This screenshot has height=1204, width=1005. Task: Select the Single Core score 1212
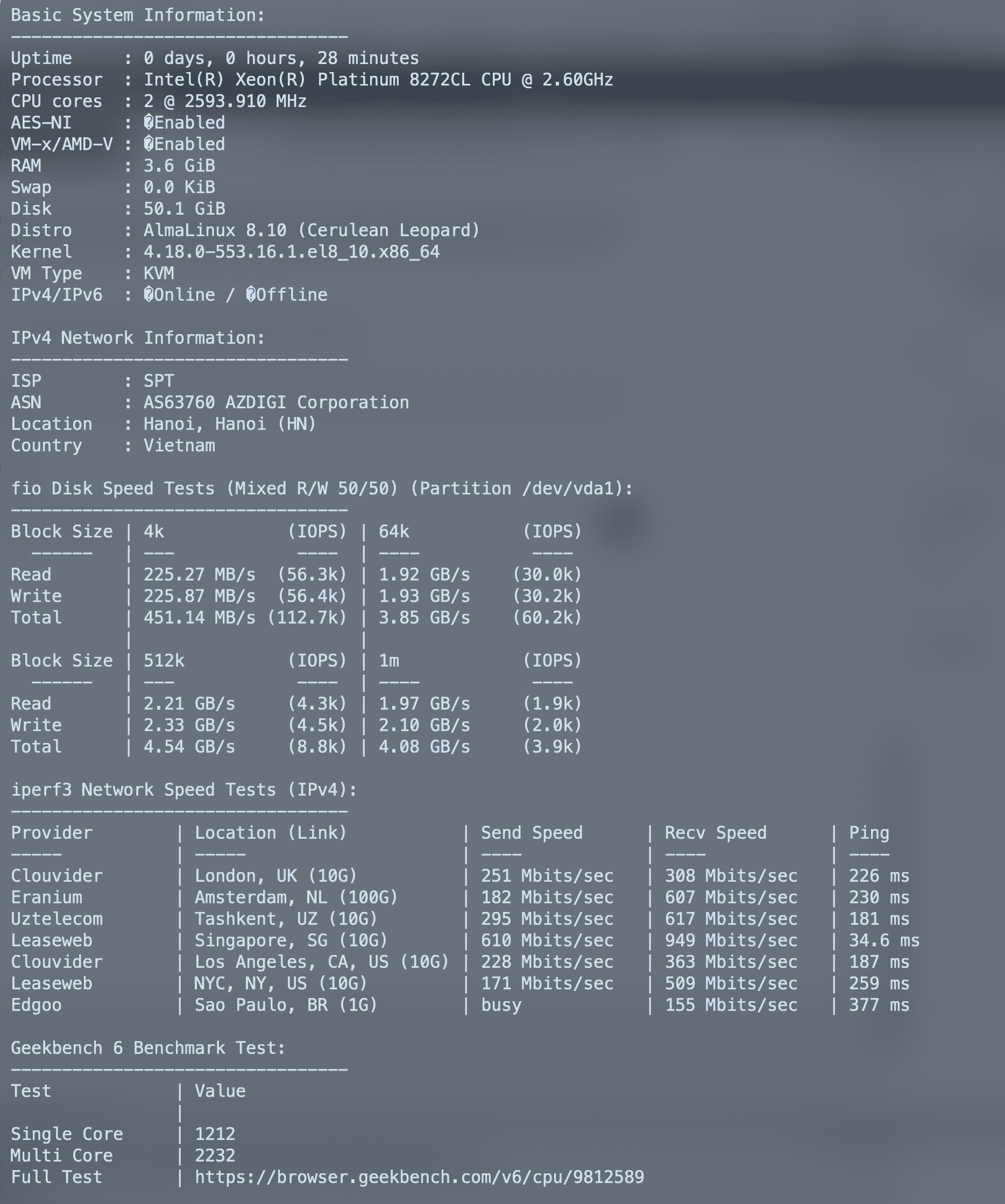click(x=215, y=1134)
